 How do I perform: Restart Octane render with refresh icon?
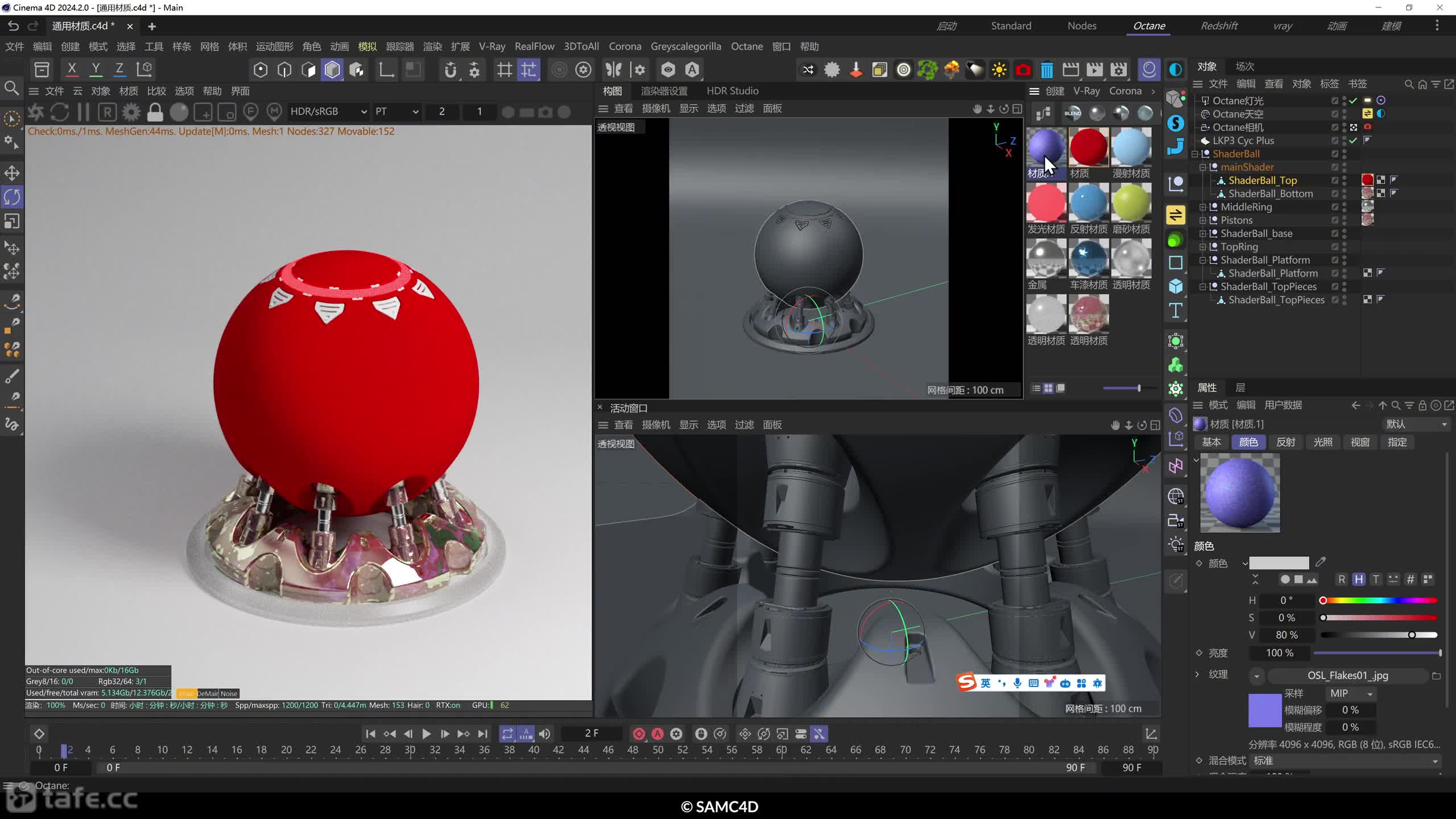coord(60,112)
